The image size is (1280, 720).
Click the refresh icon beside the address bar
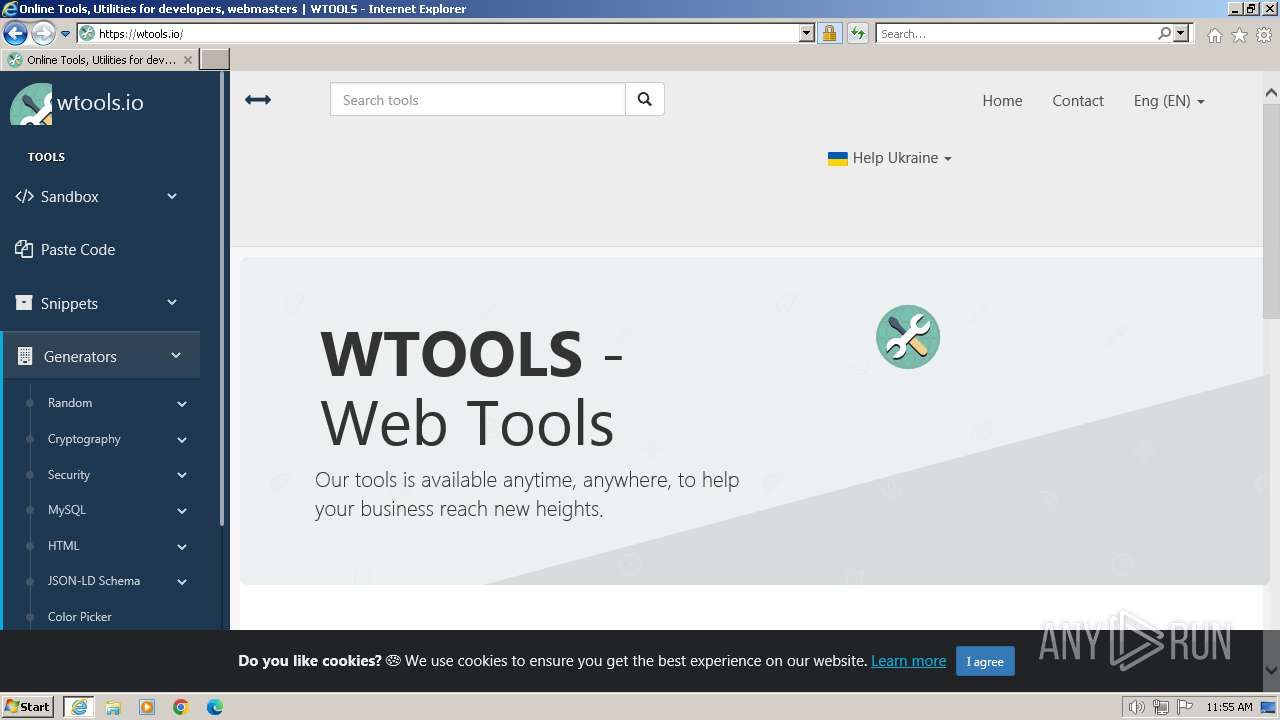point(858,33)
